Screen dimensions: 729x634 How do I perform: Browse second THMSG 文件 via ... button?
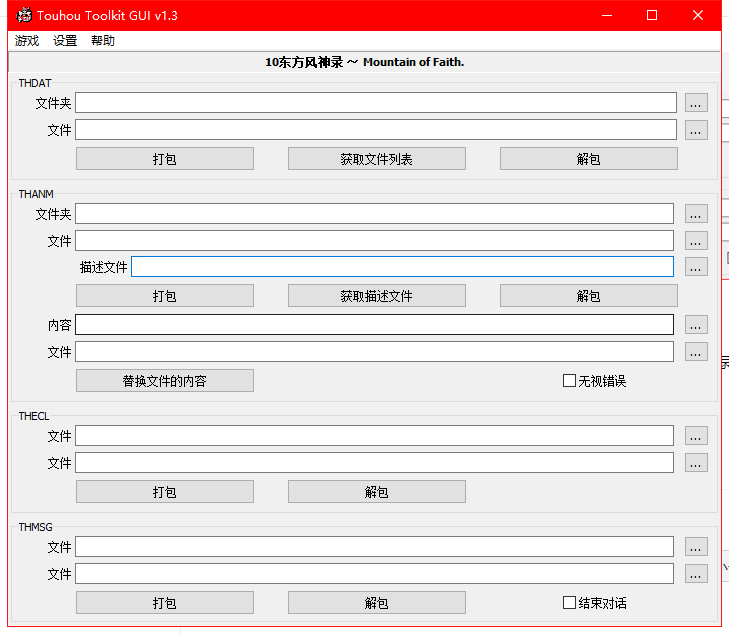pyautogui.click(x=696, y=574)
